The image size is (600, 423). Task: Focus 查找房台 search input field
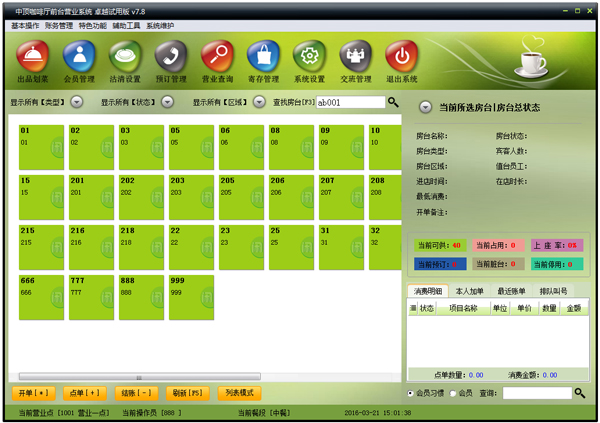[351, 102]
